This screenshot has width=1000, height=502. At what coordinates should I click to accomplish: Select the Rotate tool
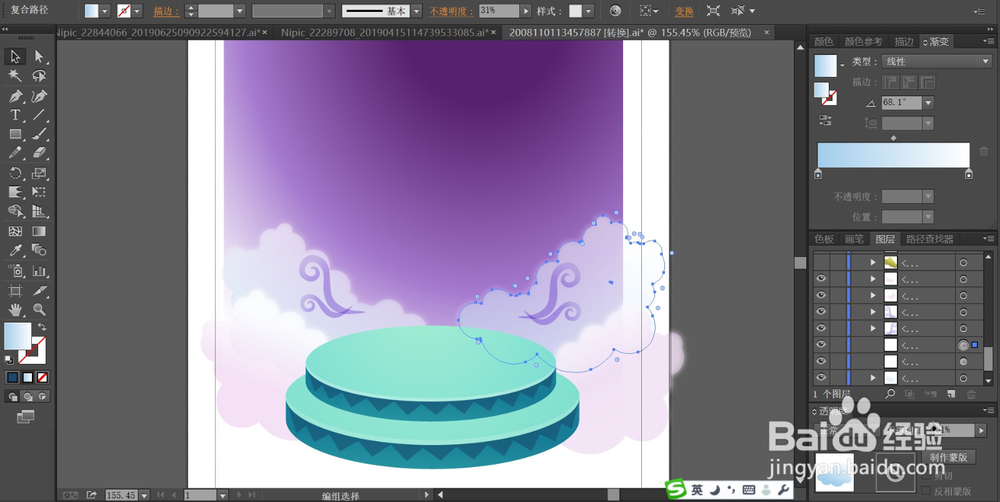15,173
